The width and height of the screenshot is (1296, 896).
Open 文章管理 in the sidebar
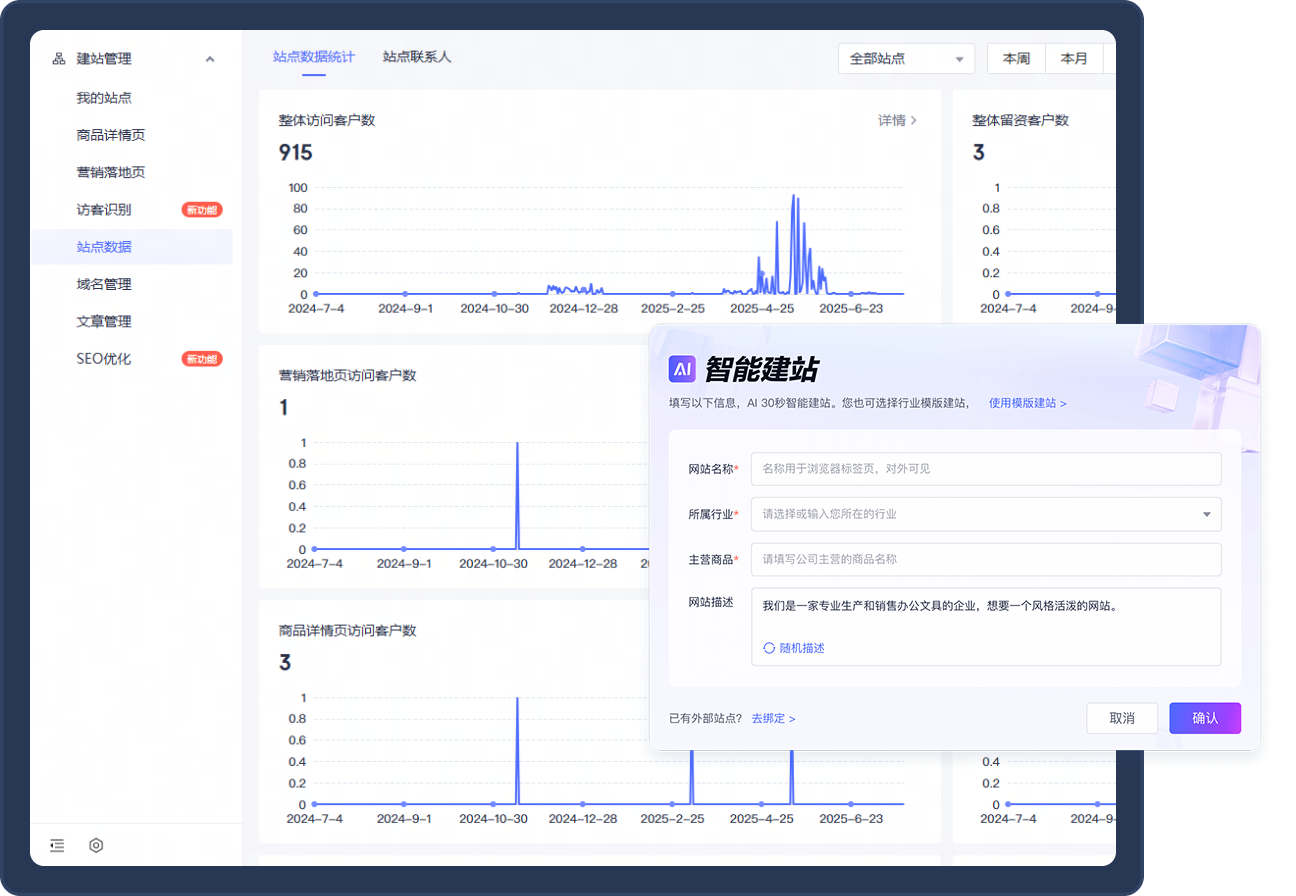click(x=104, y=321)
